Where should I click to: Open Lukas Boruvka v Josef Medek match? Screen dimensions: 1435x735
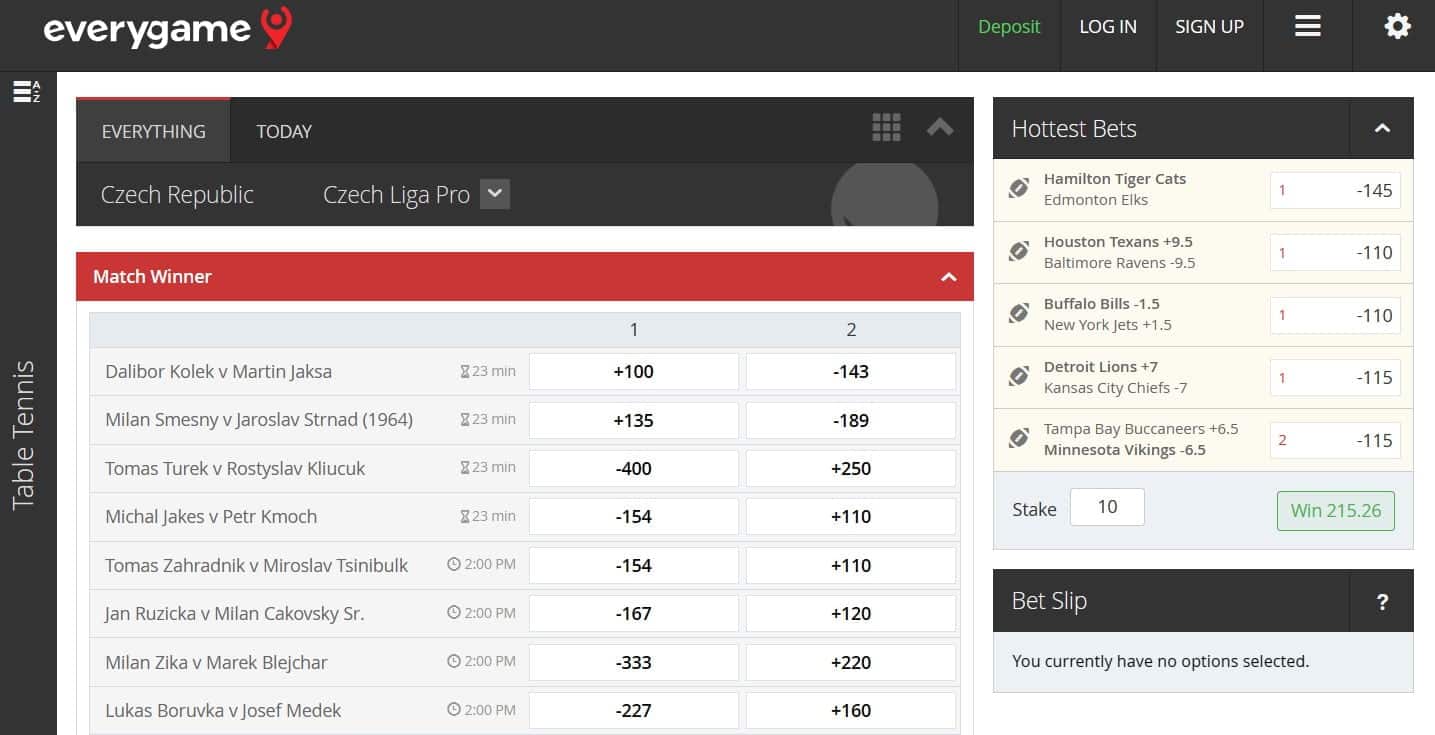coord(223,710)
